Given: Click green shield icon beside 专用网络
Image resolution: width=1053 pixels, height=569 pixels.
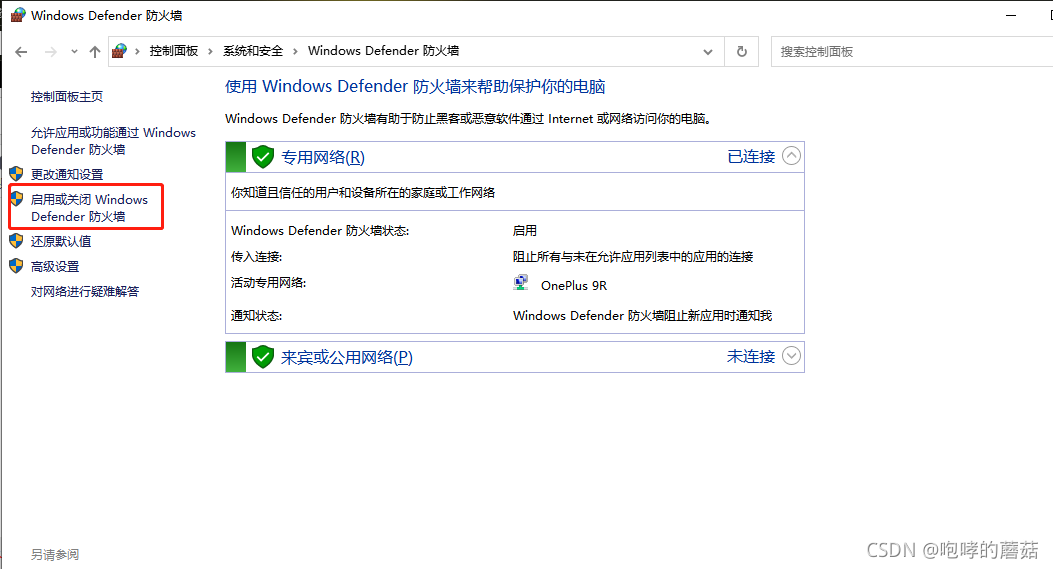Looking at the screenshot, I should point(263,157).
